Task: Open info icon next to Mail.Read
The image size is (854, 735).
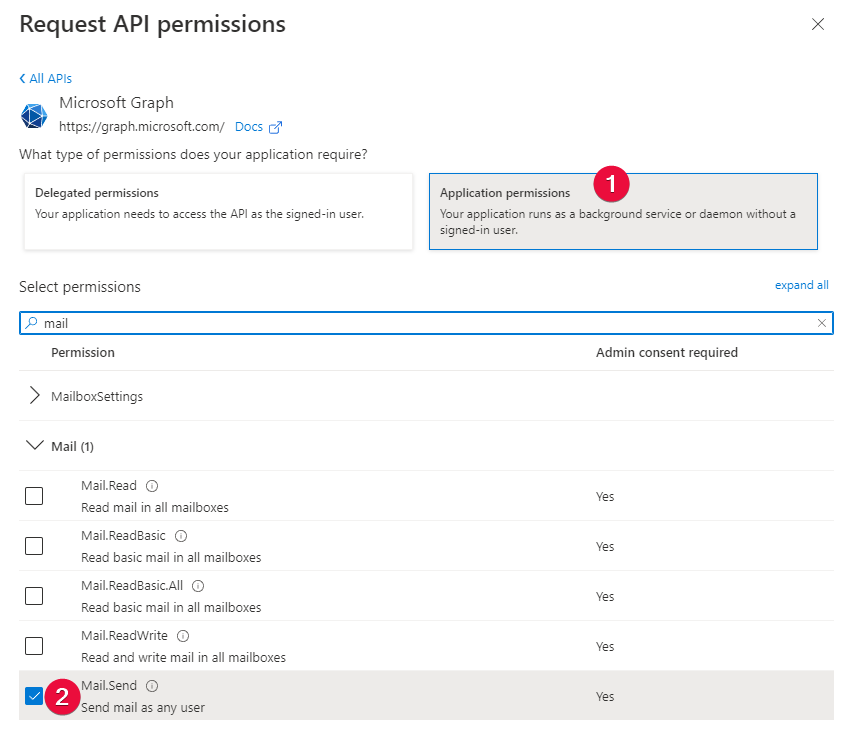Action: coord(152,486)
